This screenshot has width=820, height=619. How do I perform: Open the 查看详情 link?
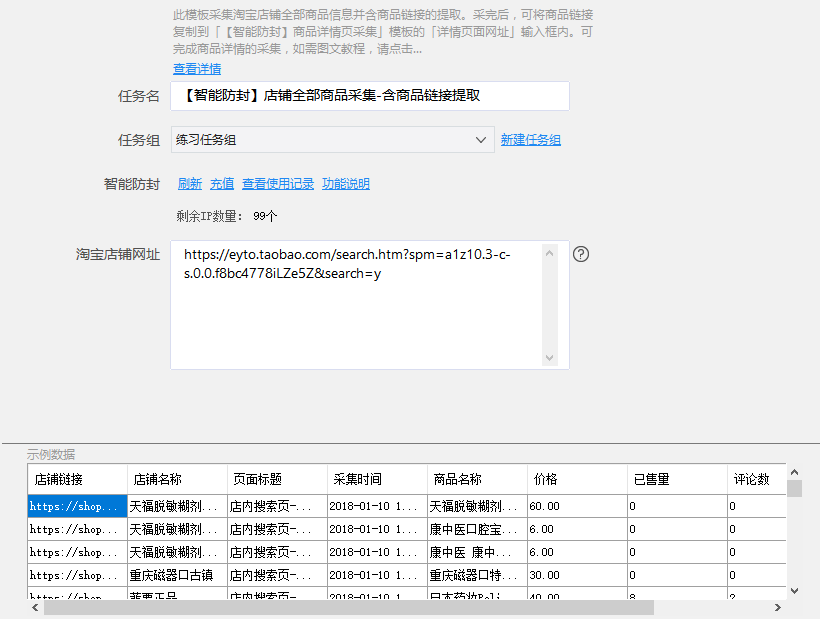[x=197, y=68]
